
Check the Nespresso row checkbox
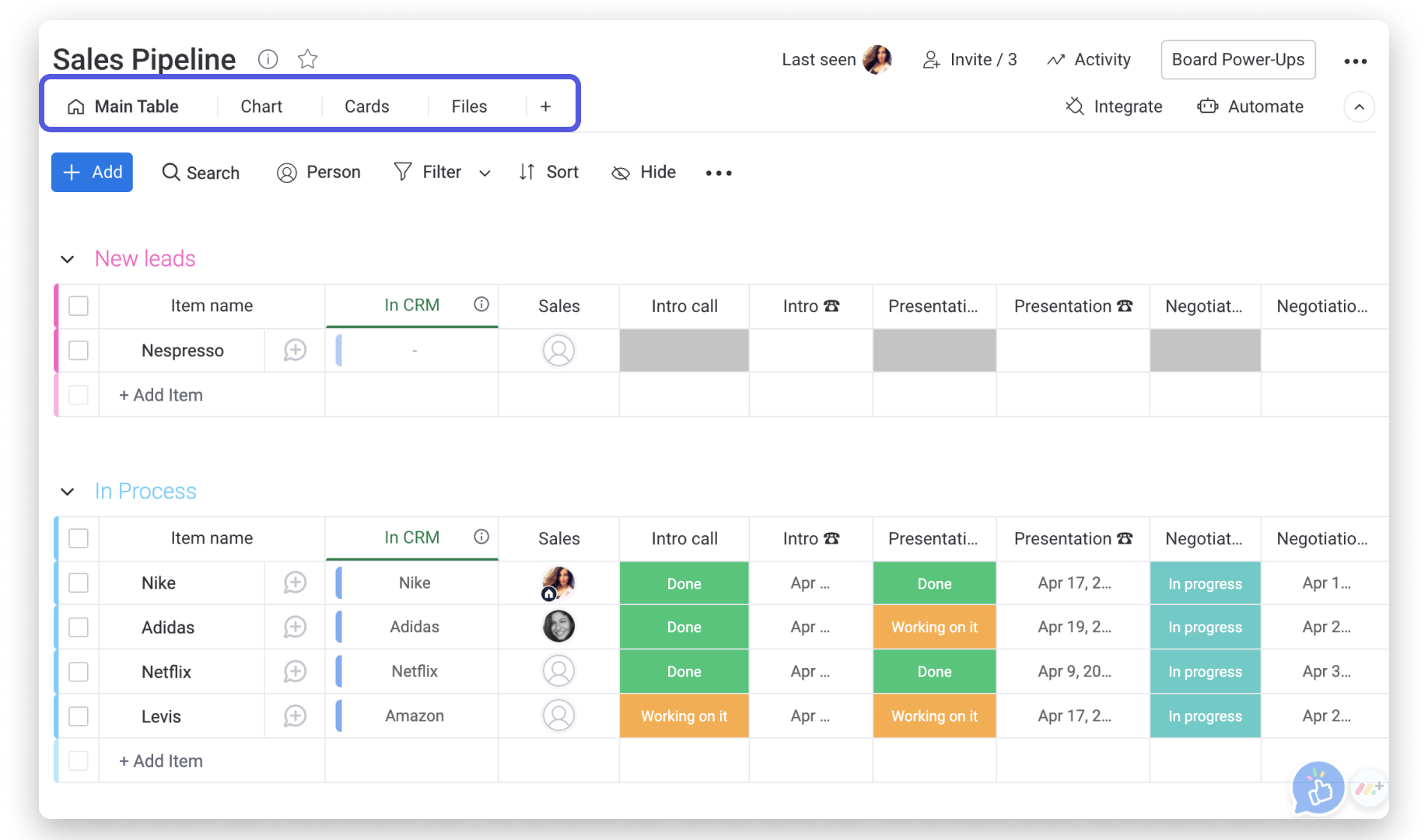[79, 350]
